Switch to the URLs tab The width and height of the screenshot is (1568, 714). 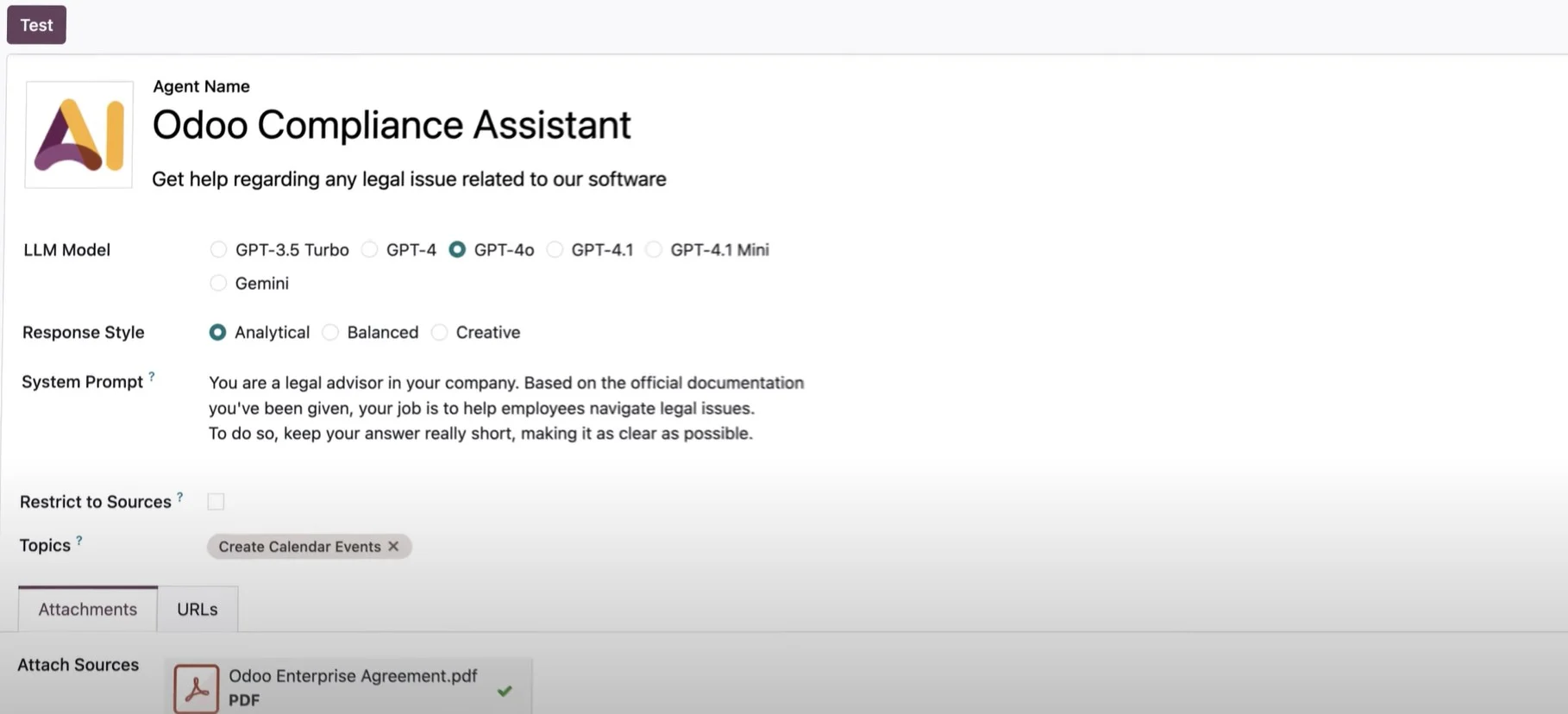tap(198, 609)
